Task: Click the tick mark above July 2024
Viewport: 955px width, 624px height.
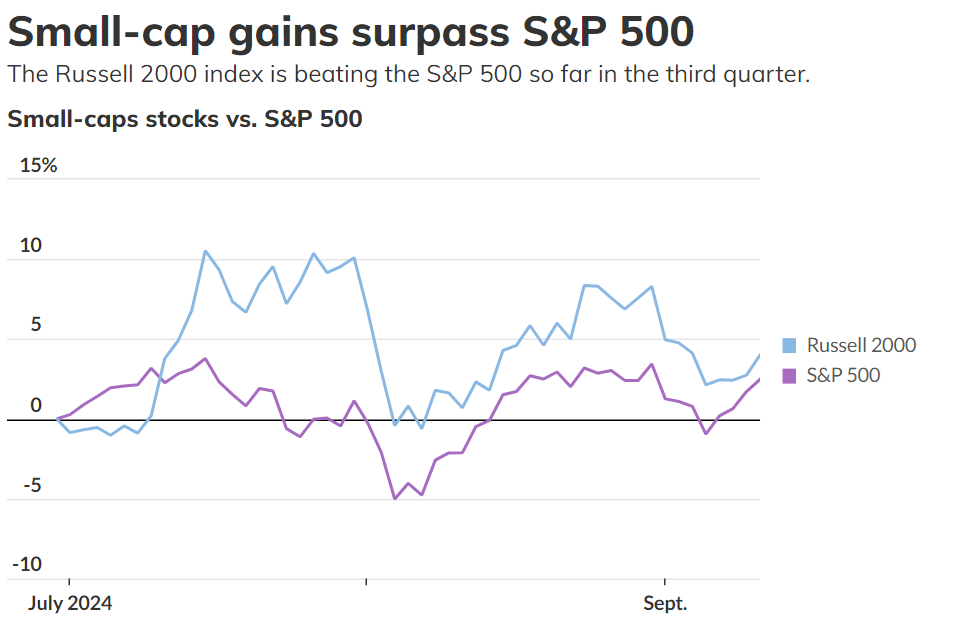Action: [x=69, y=582]
